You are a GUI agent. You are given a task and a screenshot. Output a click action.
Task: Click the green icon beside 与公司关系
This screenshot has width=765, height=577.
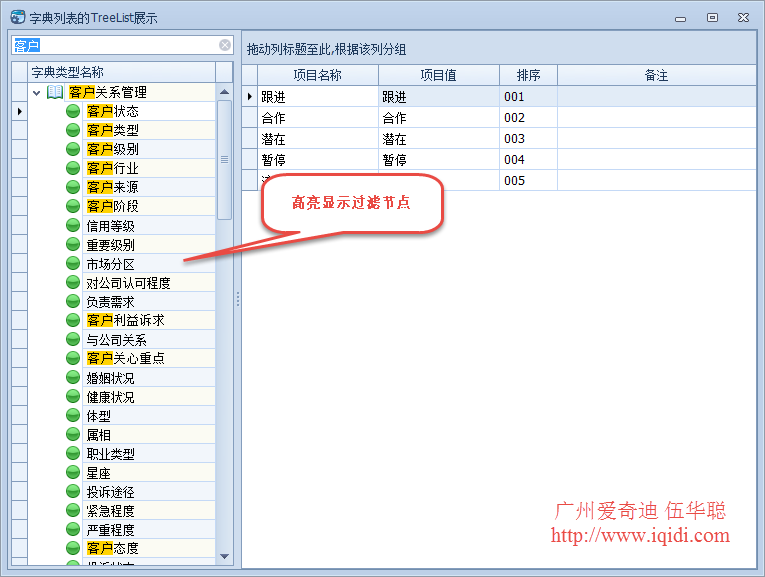[73, 339]
